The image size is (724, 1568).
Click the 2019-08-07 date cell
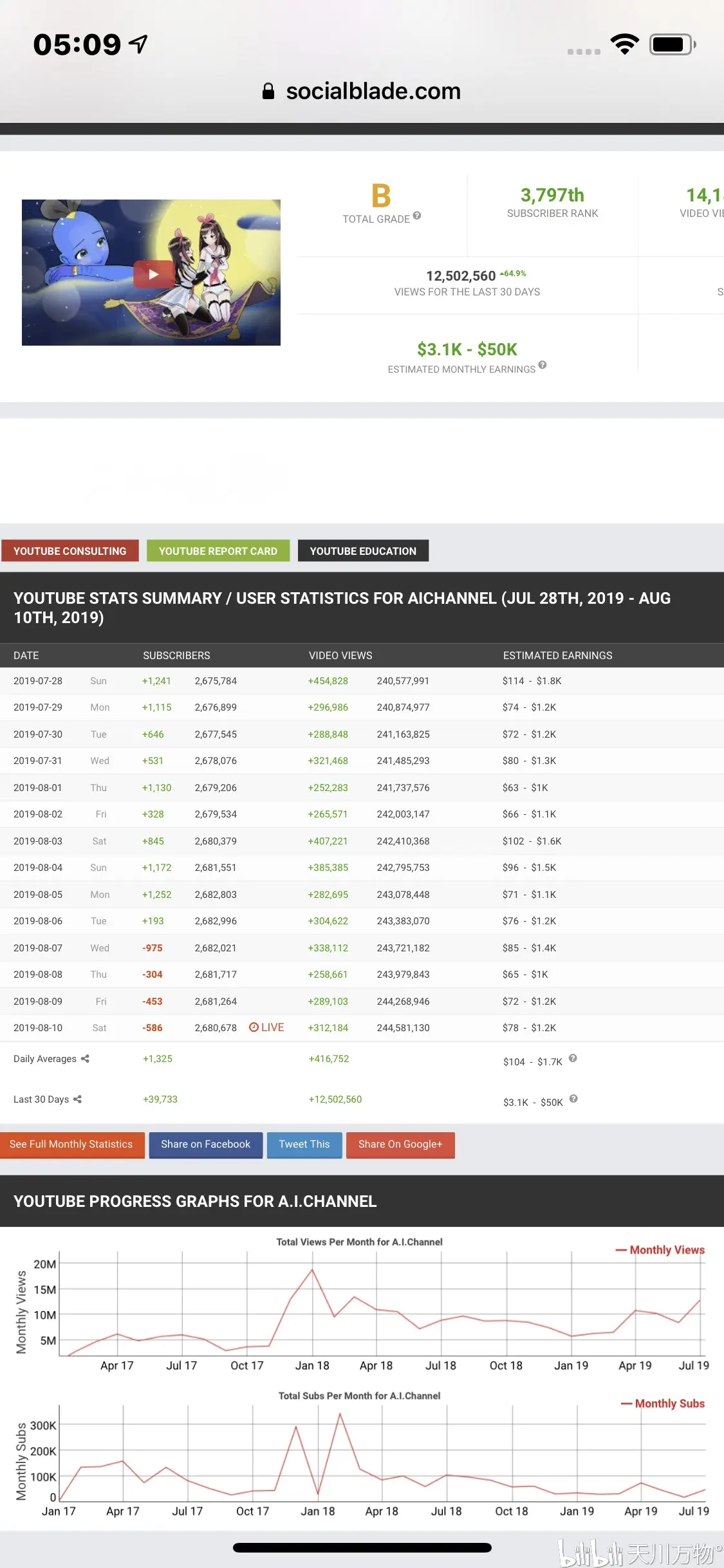click(38, 947)
